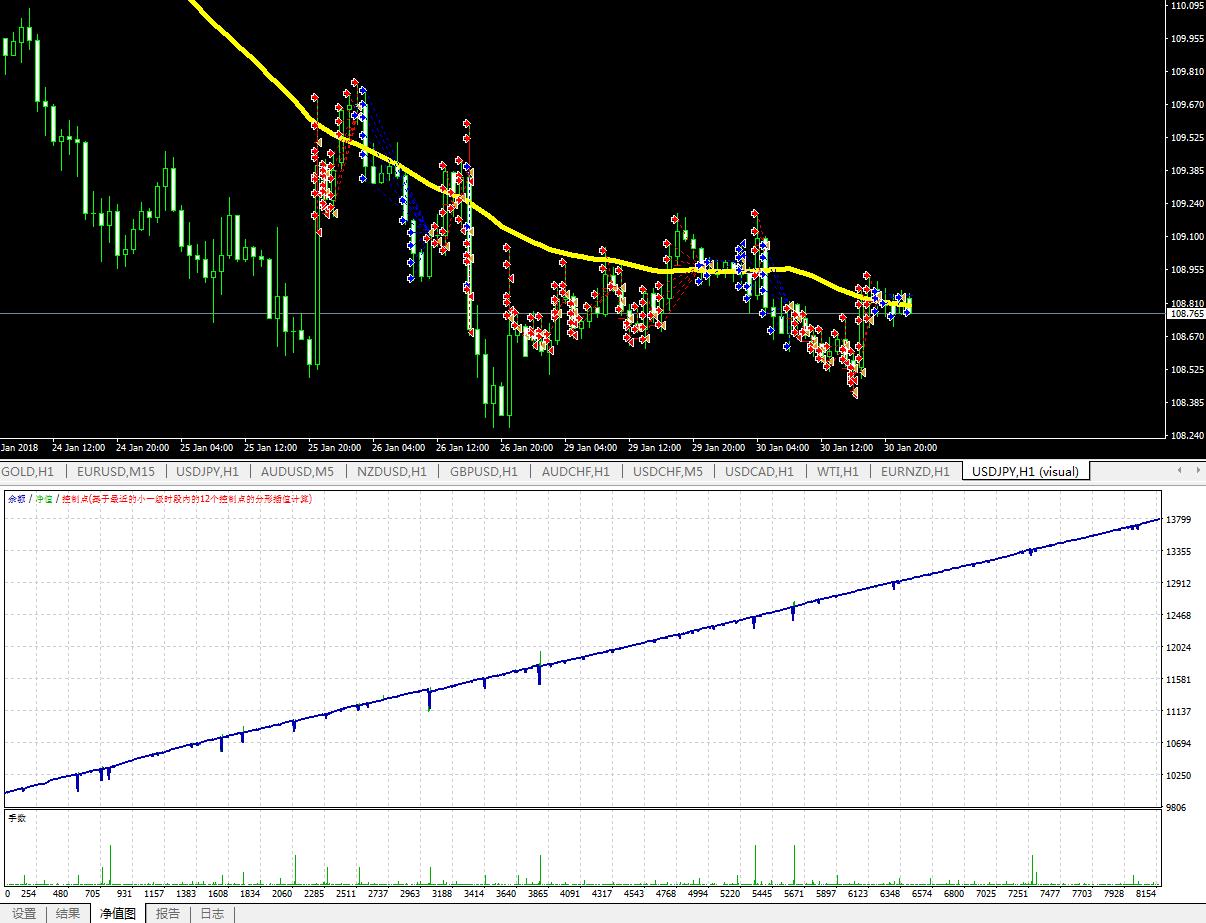
Task: Switch to the 结果 tester tab
Action: [68, 913]
